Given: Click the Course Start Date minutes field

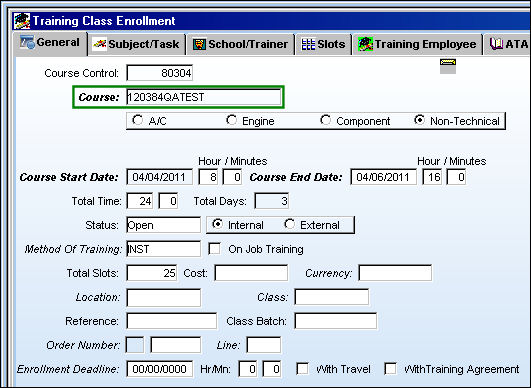Looking at the screenshot, I should tap(232, 177).
